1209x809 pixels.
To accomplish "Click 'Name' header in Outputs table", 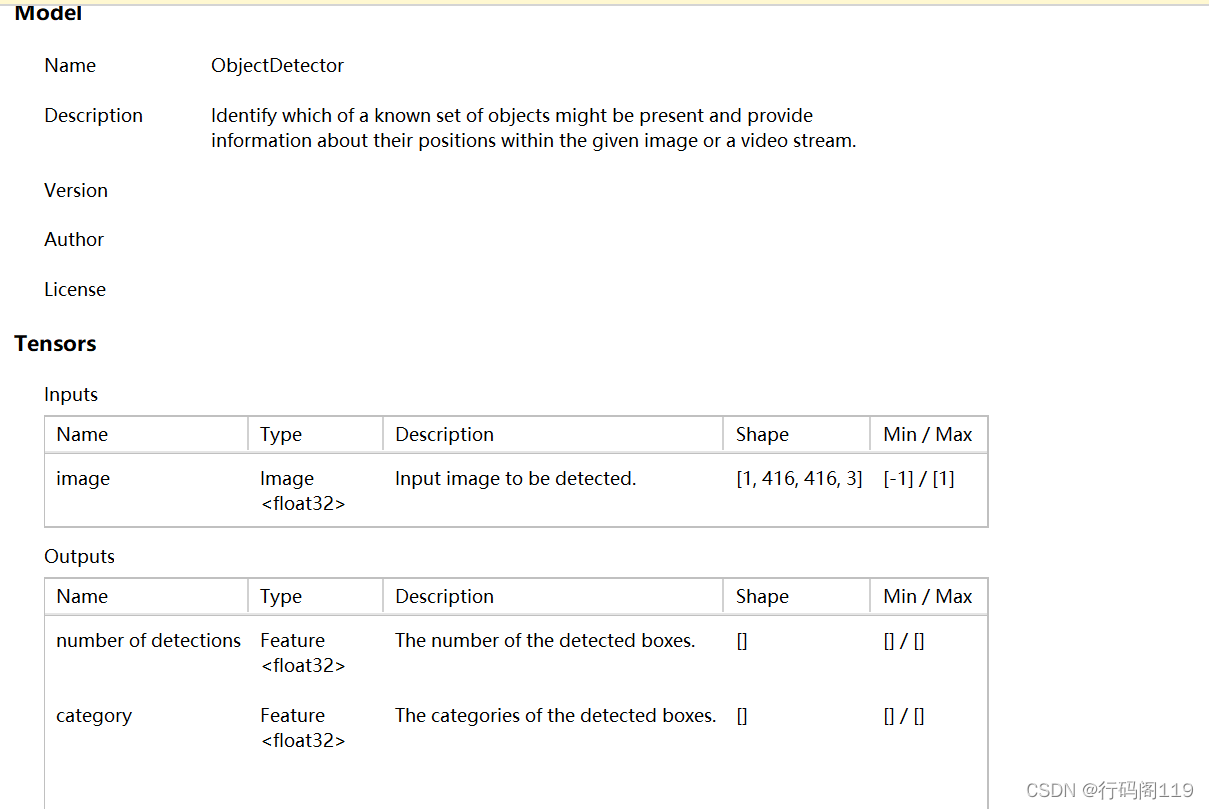I will 82,597.
